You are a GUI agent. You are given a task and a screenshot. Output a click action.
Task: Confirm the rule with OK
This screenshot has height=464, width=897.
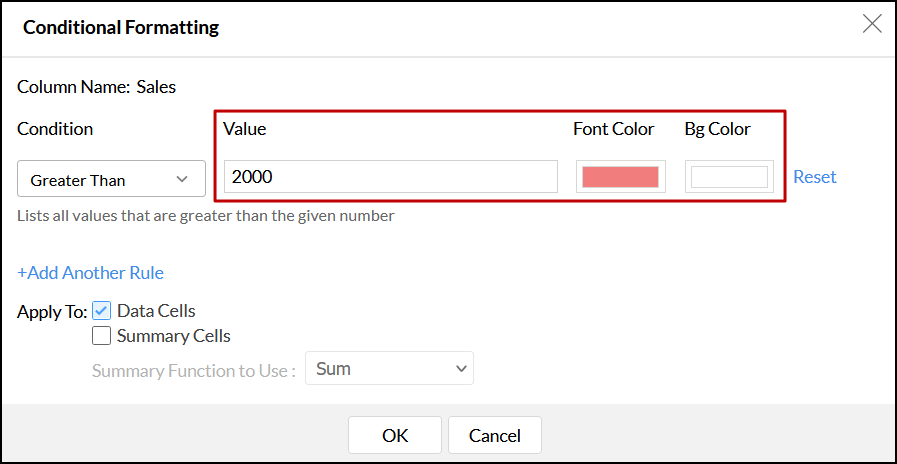[x=395, y=435]
